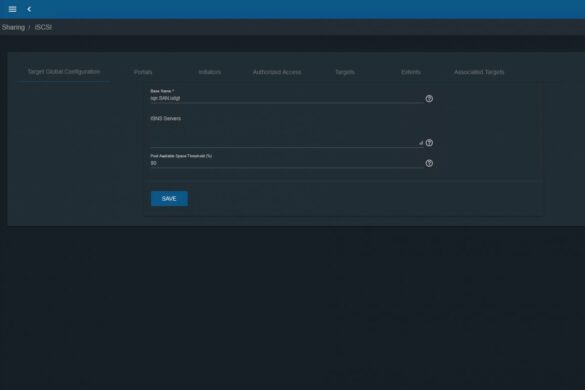
Task: Open the Targets tab
Action: coord(345,72)
